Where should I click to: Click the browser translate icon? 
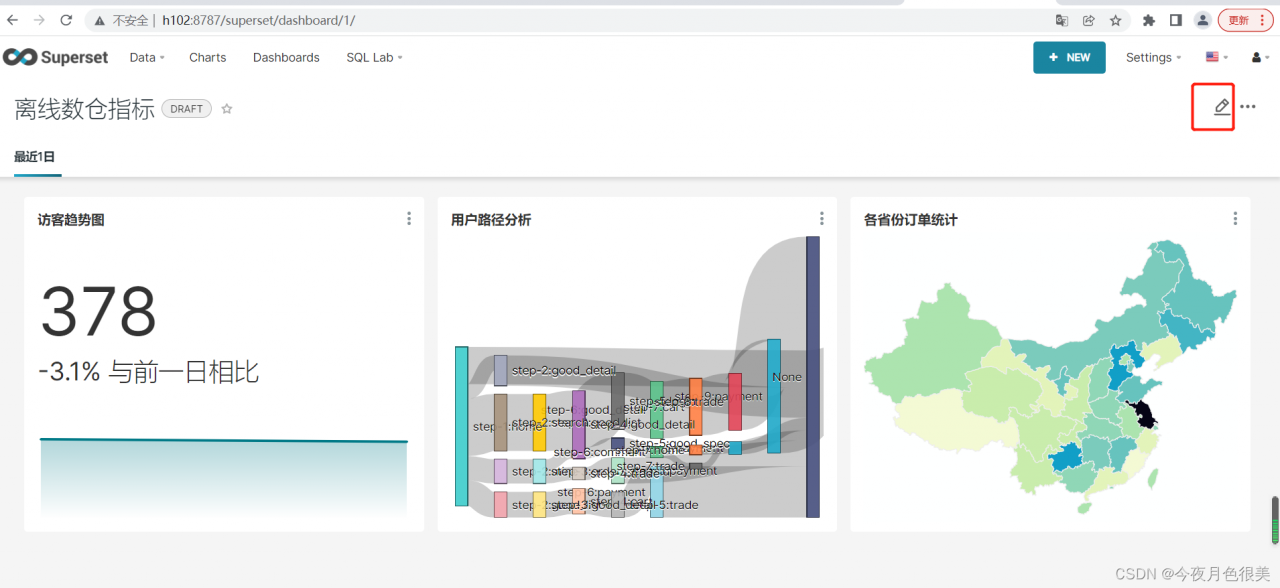(x=1061, y=19)
